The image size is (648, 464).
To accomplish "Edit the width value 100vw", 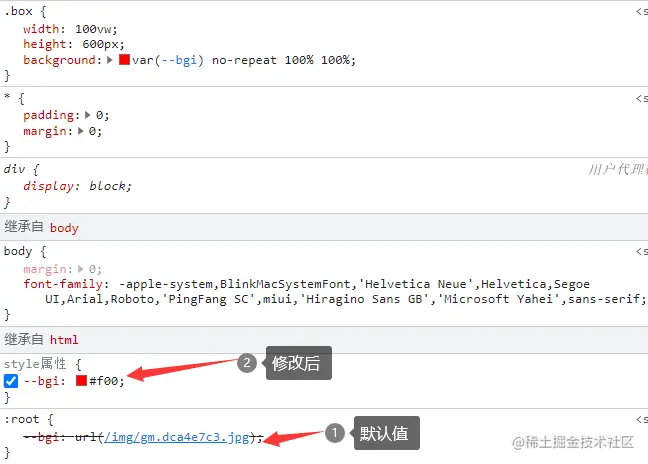I will tap(93, 29).
